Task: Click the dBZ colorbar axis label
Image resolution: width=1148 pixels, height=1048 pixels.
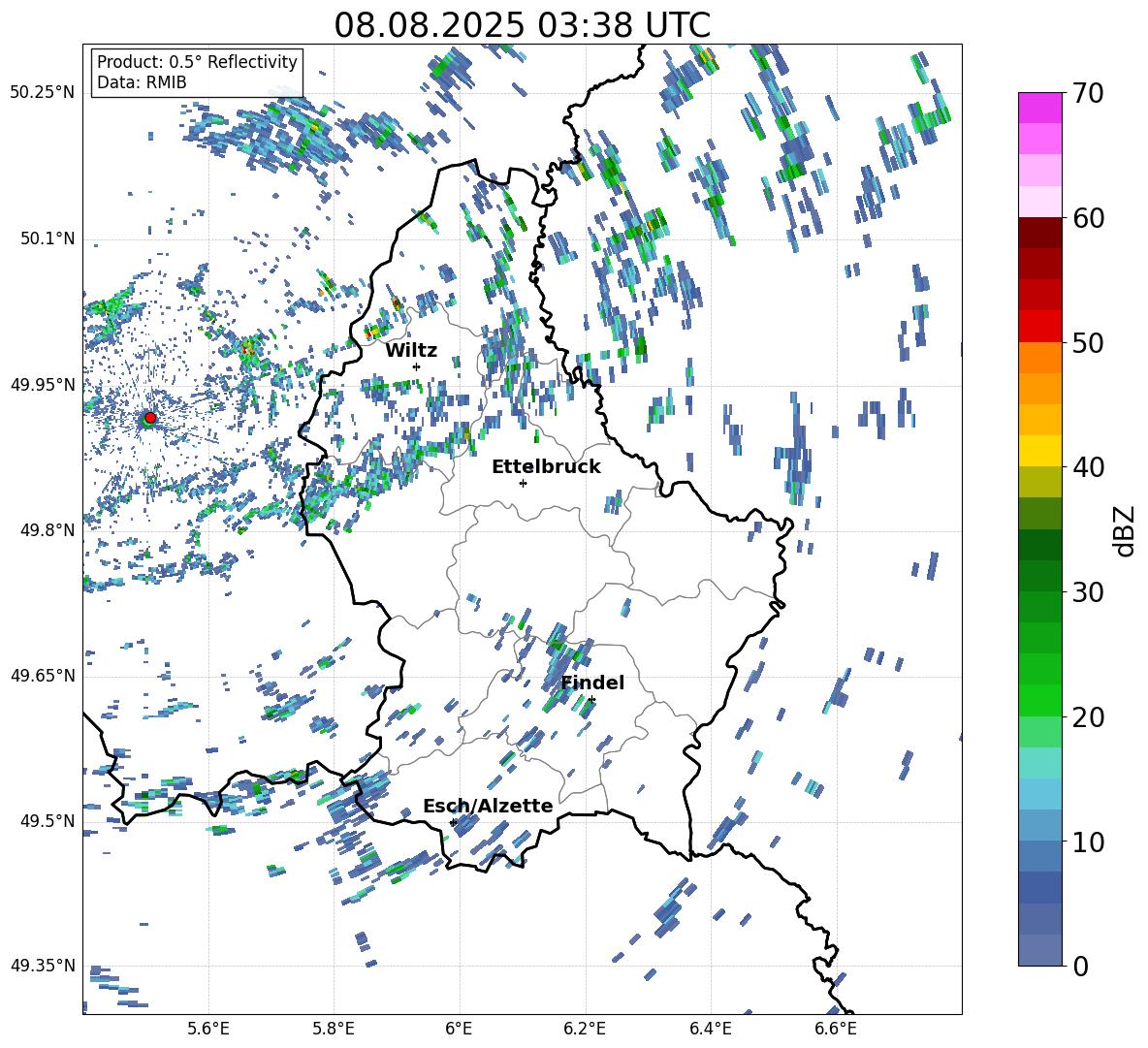Action: pyautogui.click(x=1126, y=530)
